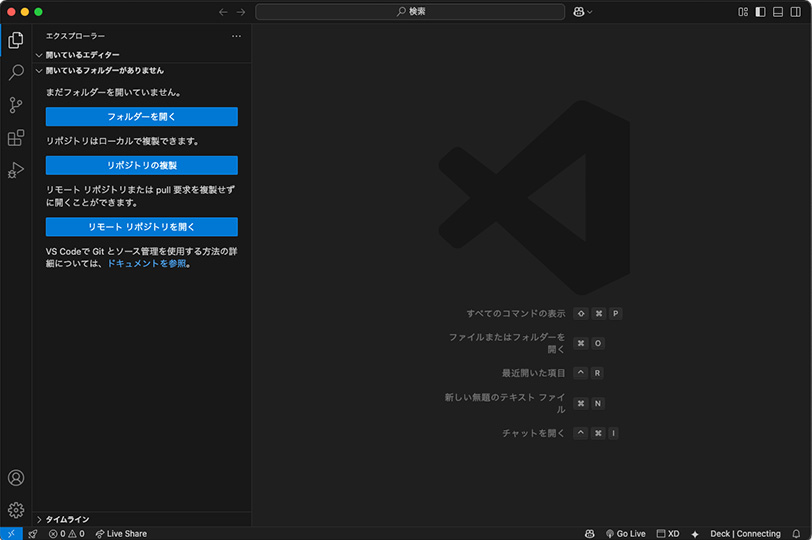
Task: Click the macOS green zoom window button
Action: 38,12
